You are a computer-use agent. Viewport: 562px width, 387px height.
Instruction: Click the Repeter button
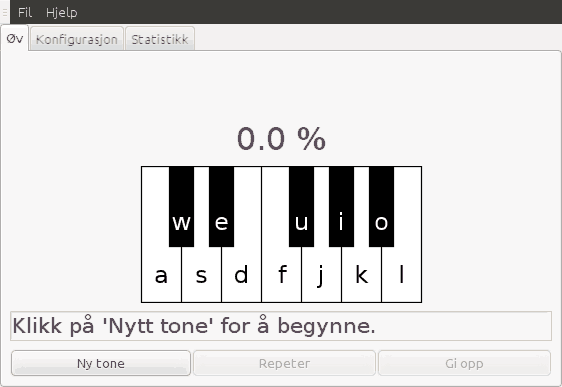click(x=284, y=363)
